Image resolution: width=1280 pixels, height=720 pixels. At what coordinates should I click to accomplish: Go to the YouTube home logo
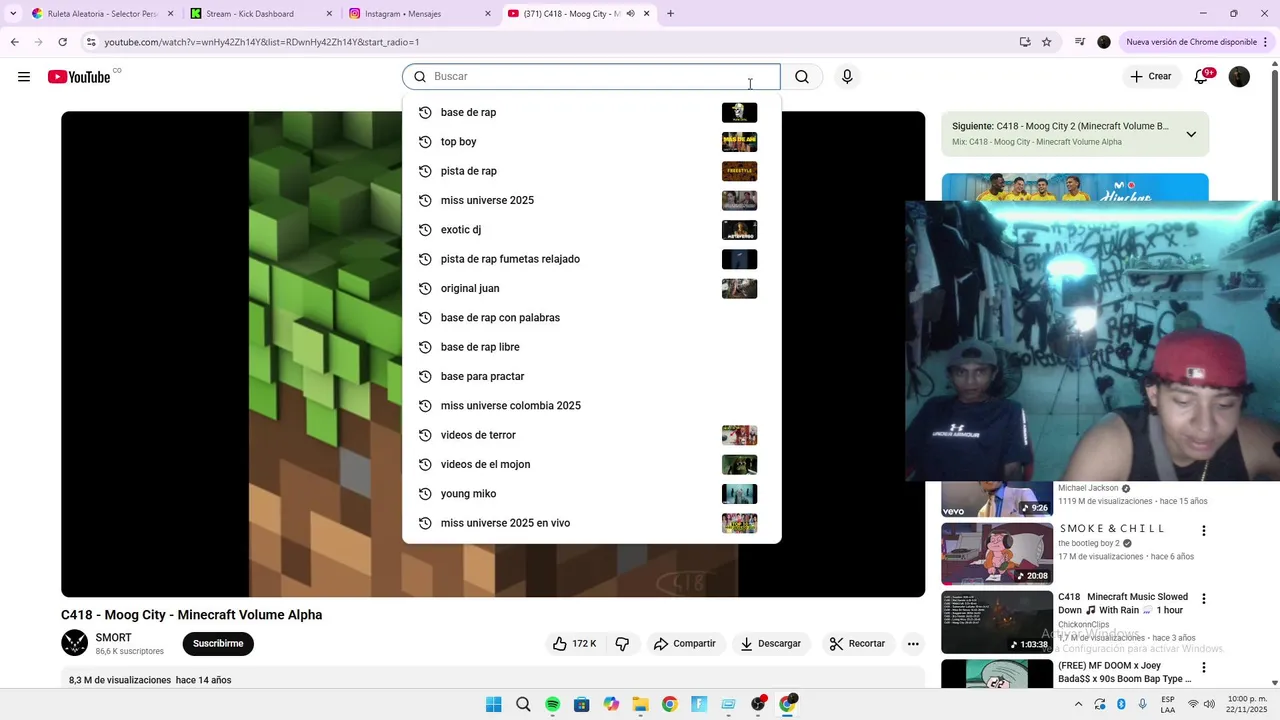[x=79, y=77]
